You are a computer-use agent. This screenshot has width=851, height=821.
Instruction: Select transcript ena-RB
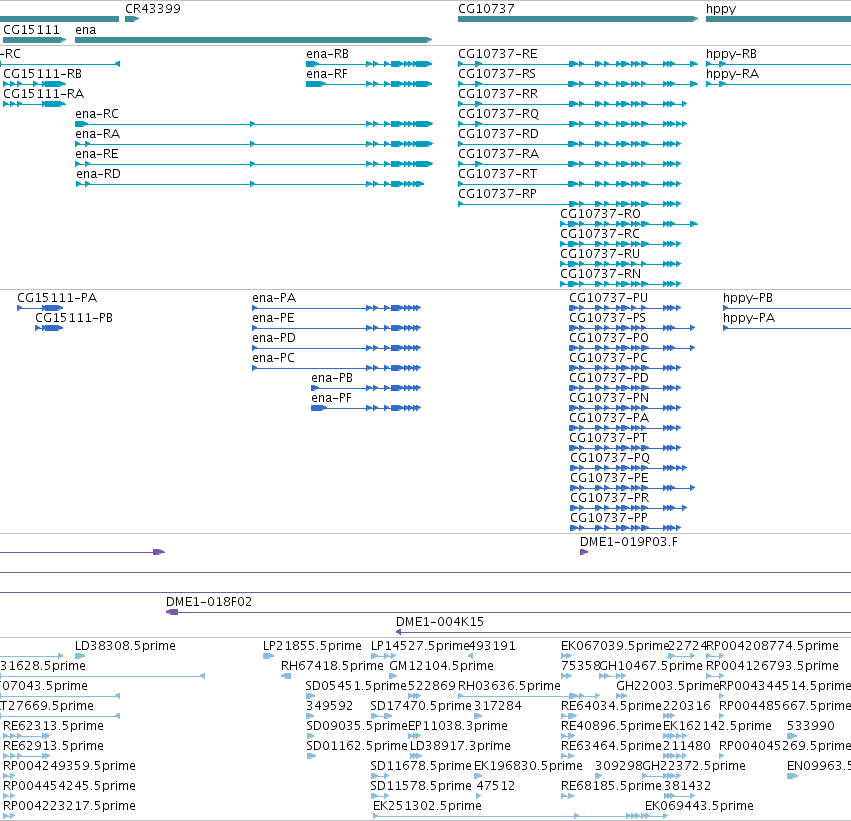[369, 64]
